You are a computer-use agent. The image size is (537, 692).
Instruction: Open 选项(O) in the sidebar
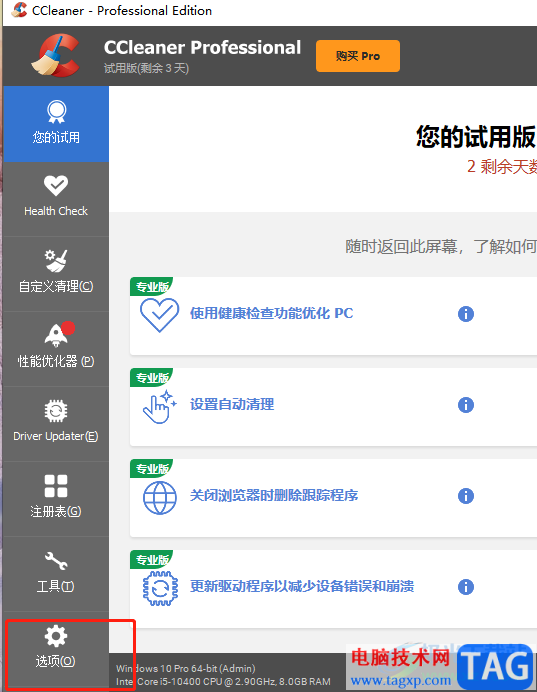click(x=56, y=650)
